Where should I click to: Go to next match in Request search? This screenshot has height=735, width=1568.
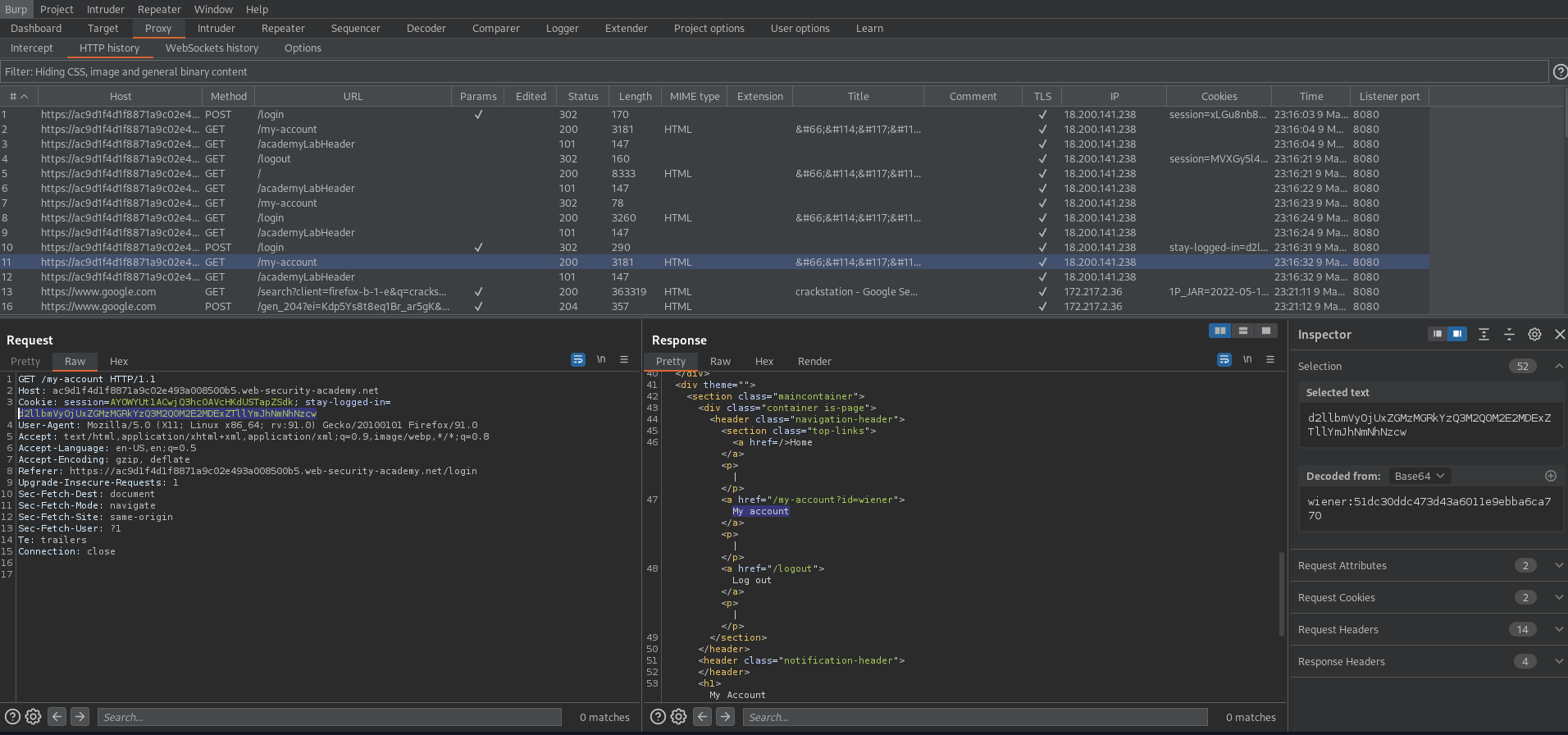[80, 717]
